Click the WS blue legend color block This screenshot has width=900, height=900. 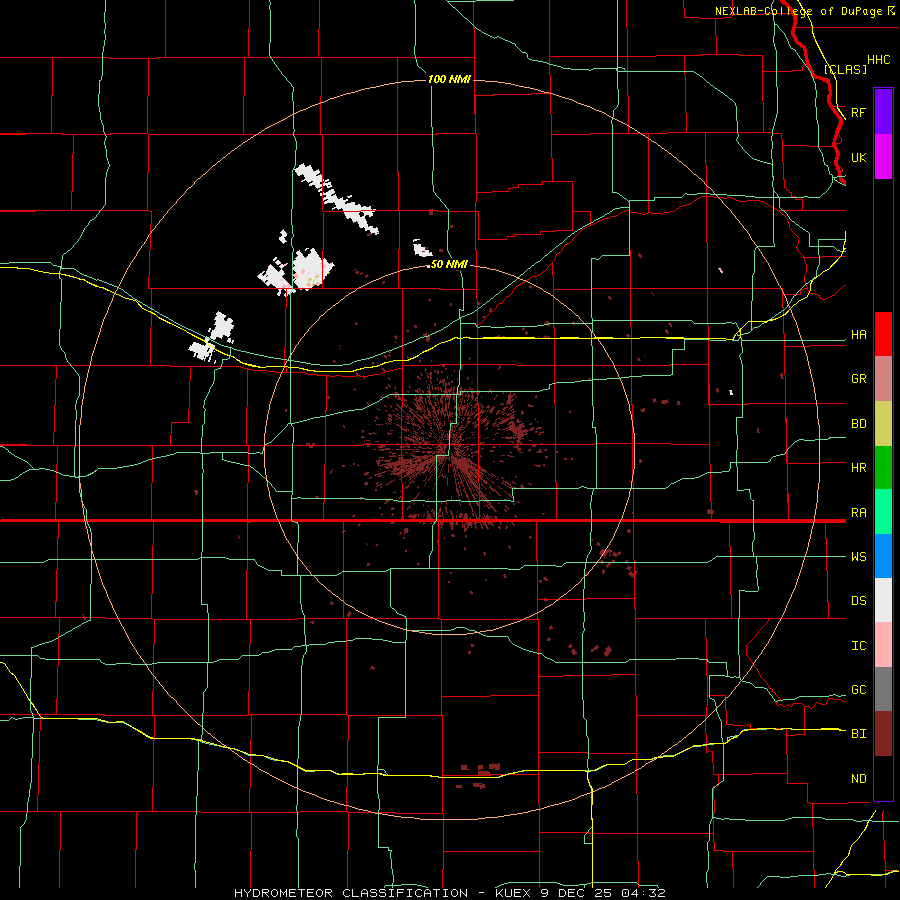click(883, 556)
